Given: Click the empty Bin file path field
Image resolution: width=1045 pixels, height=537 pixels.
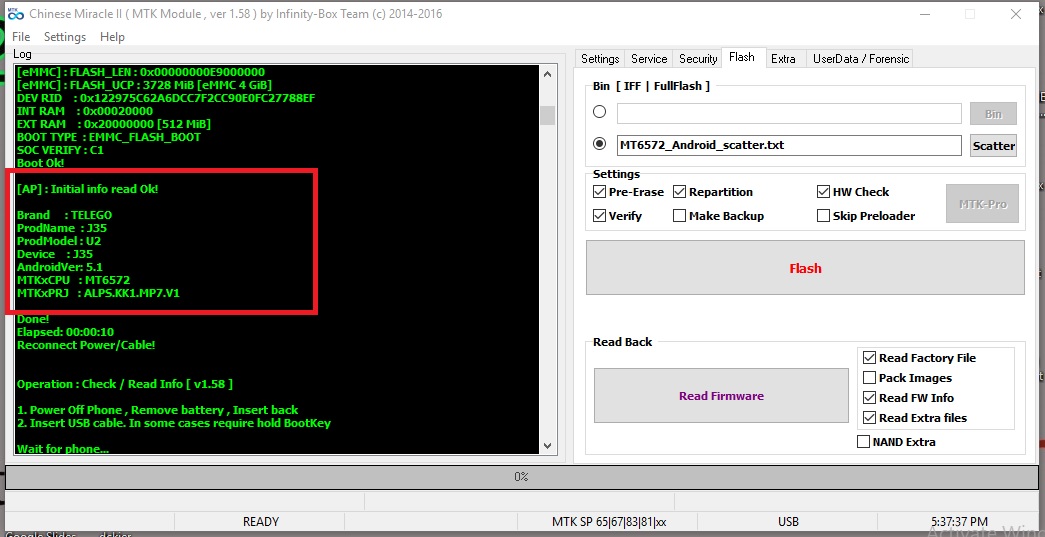Looking at the screenshot, I should pyautogui.click(x=789, y=113).
